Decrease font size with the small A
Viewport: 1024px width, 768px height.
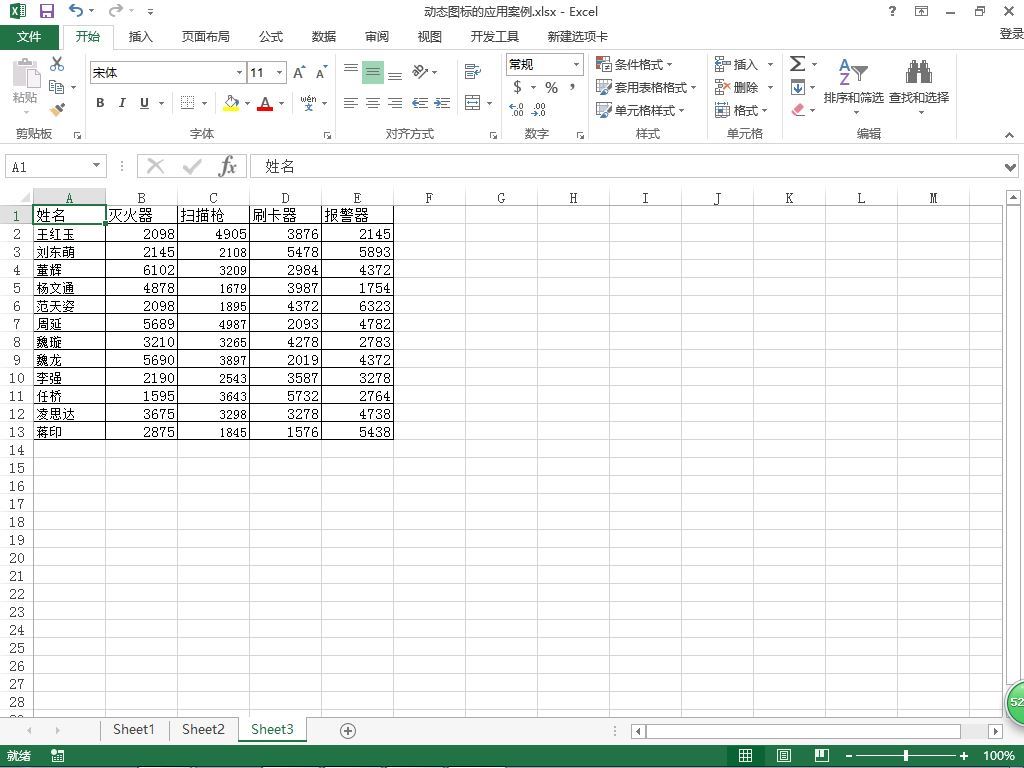(x=321, y=72)
